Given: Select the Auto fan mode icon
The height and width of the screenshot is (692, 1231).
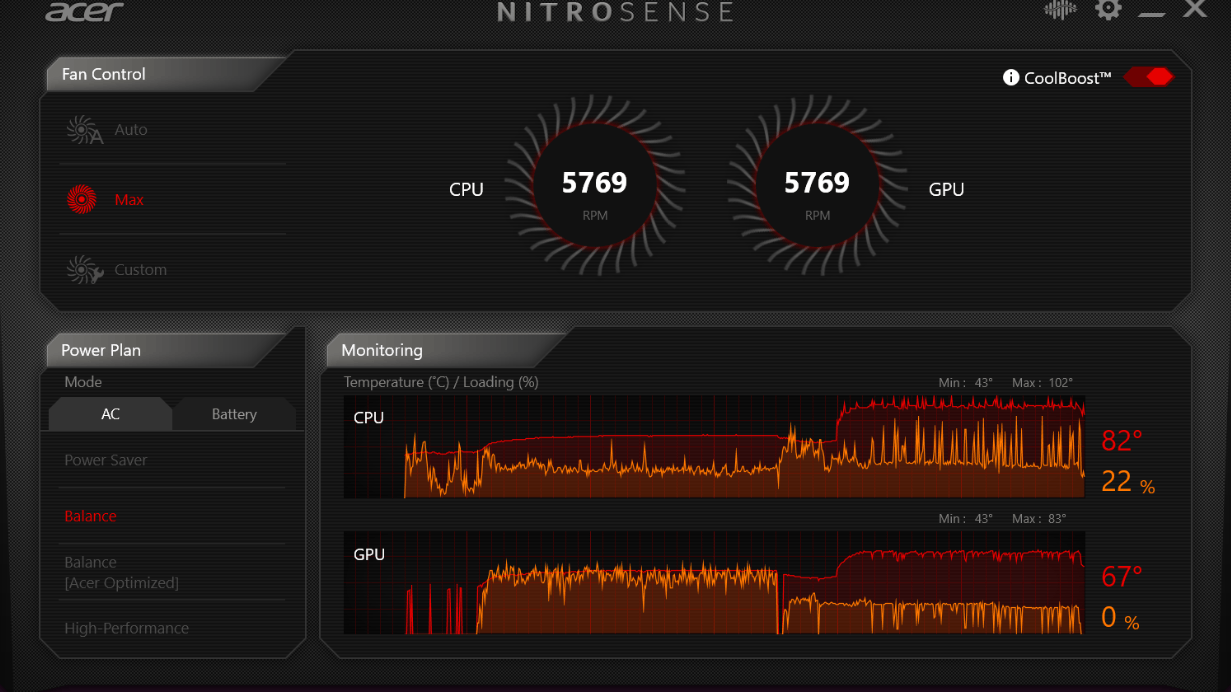Looking at the screenshot, I should (84, 130).
